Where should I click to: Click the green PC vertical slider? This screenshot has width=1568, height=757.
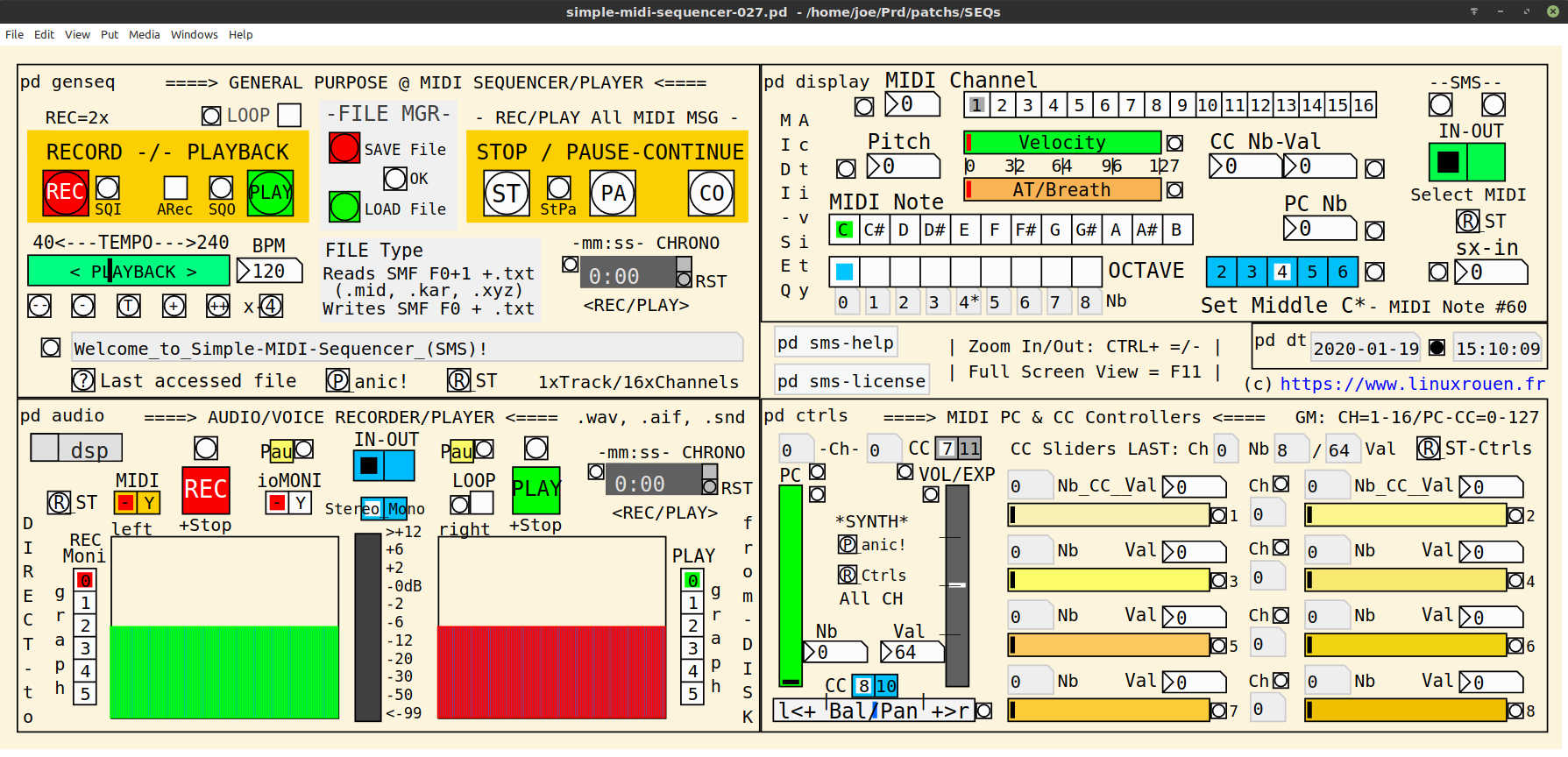coord(791,585)
